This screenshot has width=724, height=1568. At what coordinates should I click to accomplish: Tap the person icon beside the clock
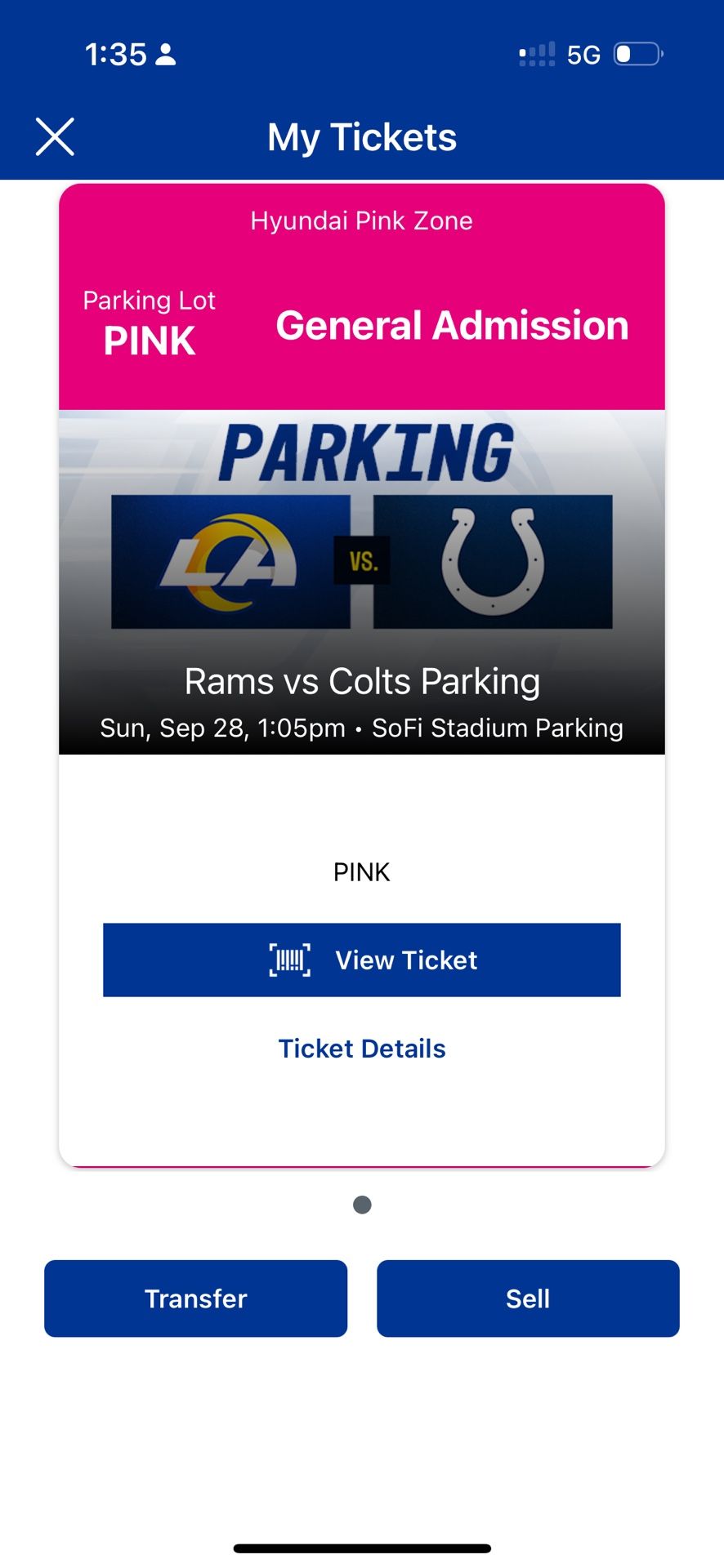(166, 55)
